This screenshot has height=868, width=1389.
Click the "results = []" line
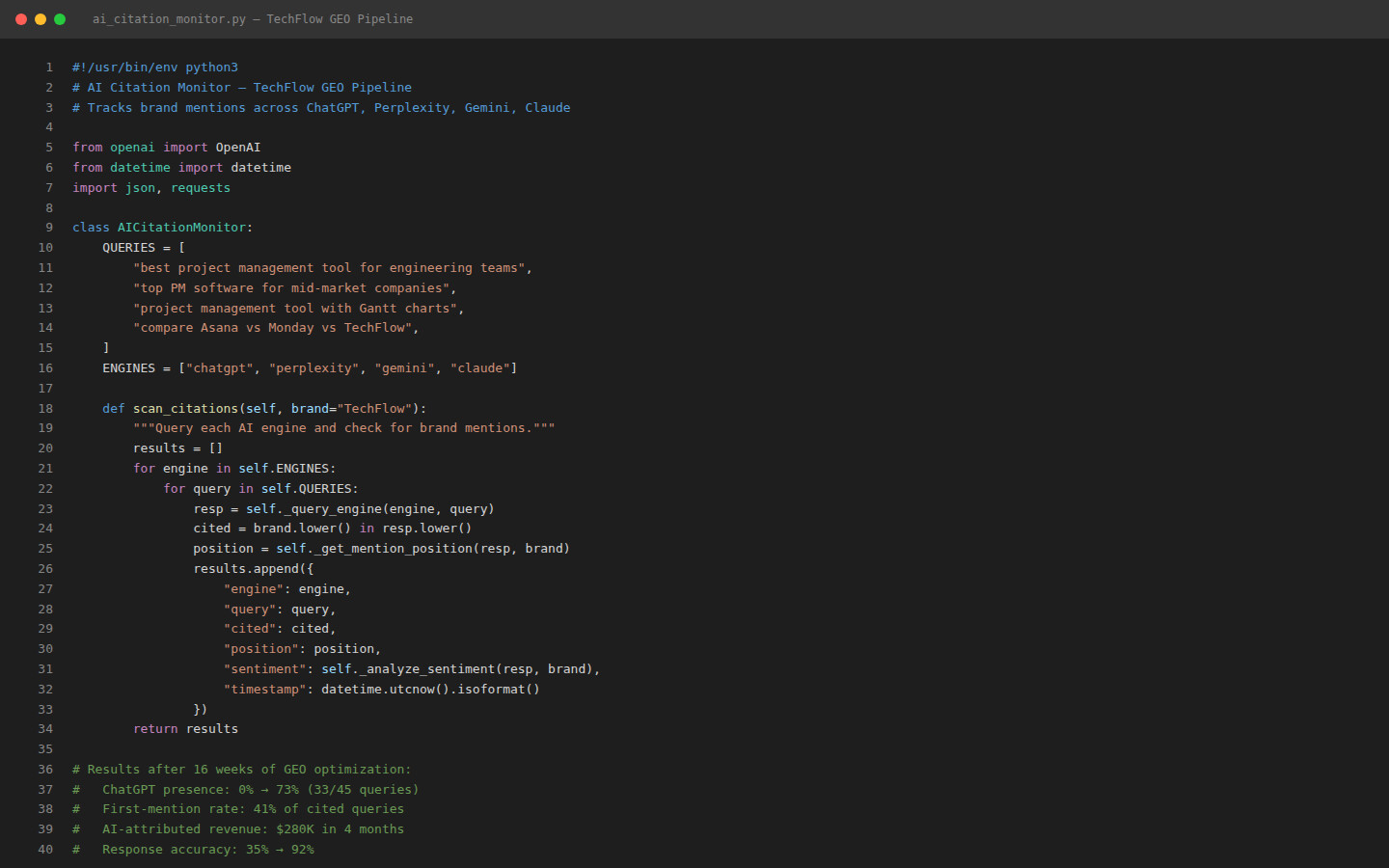coord(177,448)
